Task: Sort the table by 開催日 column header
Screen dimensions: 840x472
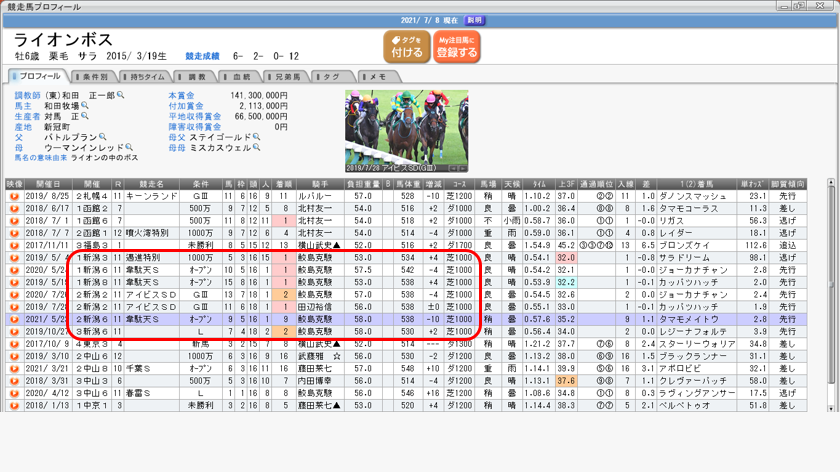Action: 48,184
